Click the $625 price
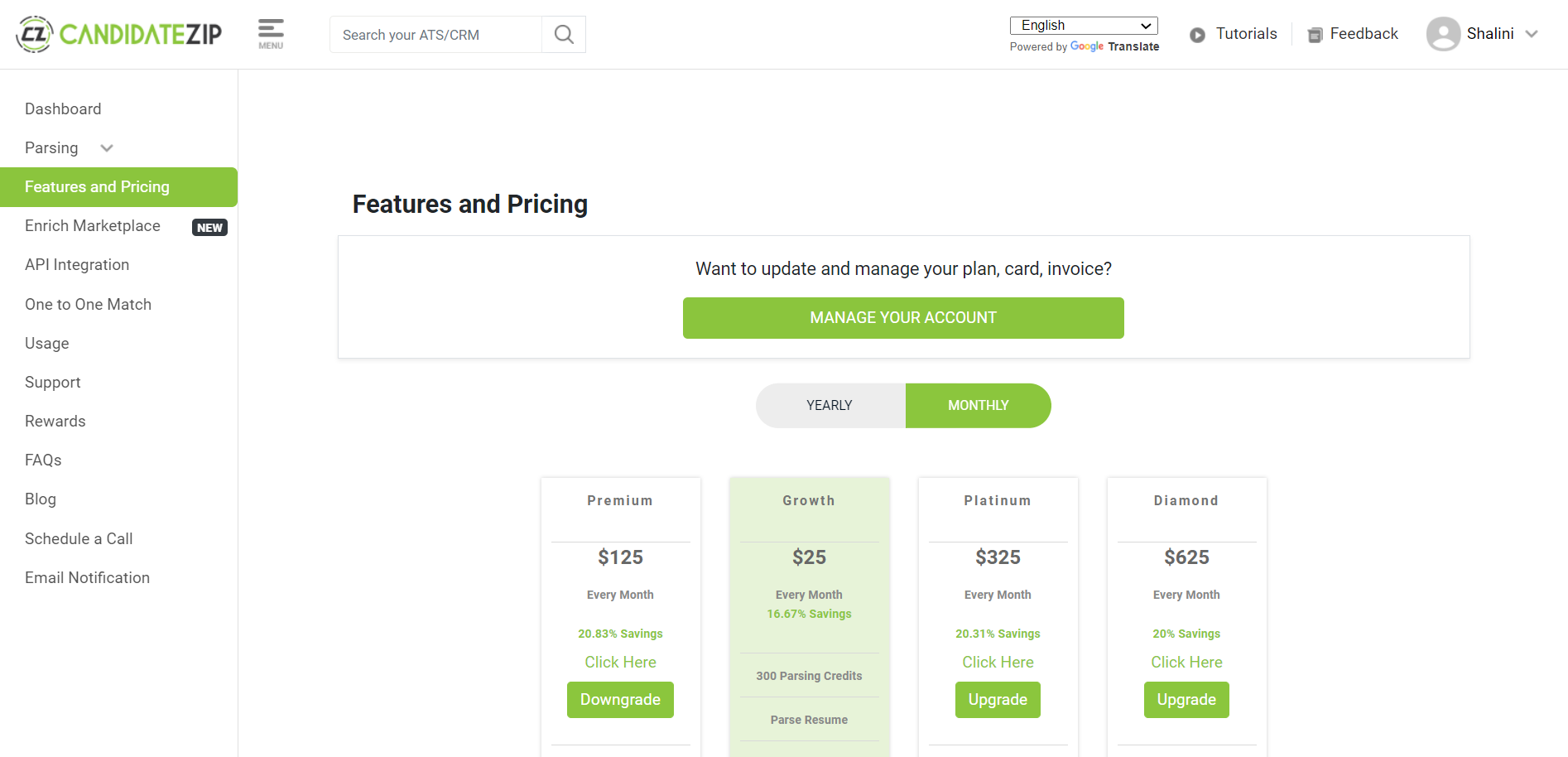Viewport: 1568px width, 757px height. (x=1186, y=557)
